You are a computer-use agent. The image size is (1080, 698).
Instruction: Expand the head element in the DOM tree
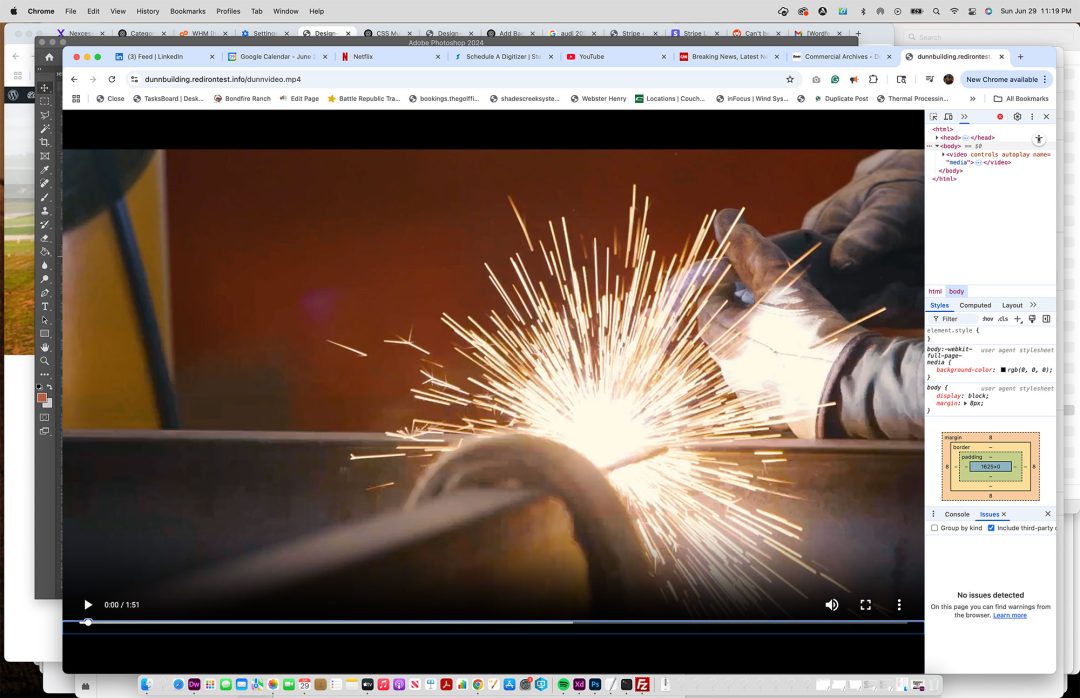pyautogui.click(x=937, y=137)
